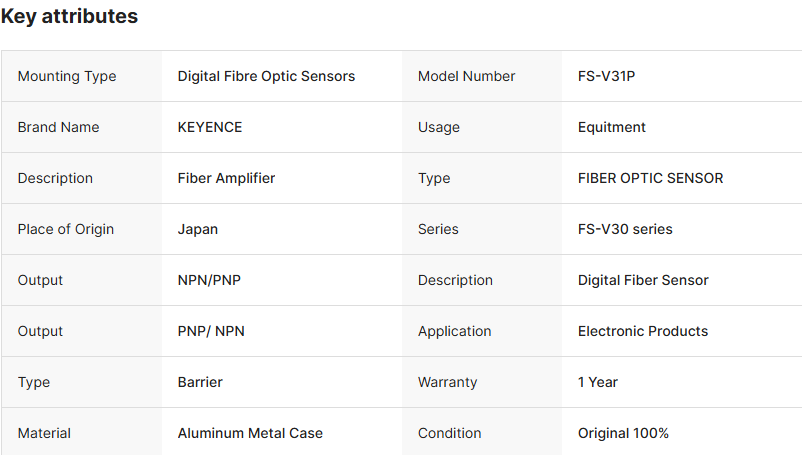Click the "KEYENCE" brand value

[210, 127]
